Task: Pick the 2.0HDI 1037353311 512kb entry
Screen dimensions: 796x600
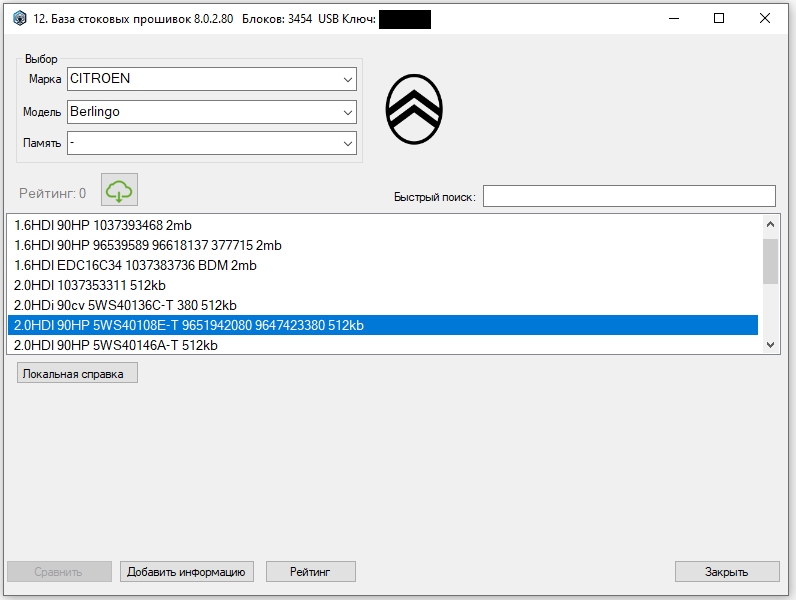Action: (x=383, y=285)
